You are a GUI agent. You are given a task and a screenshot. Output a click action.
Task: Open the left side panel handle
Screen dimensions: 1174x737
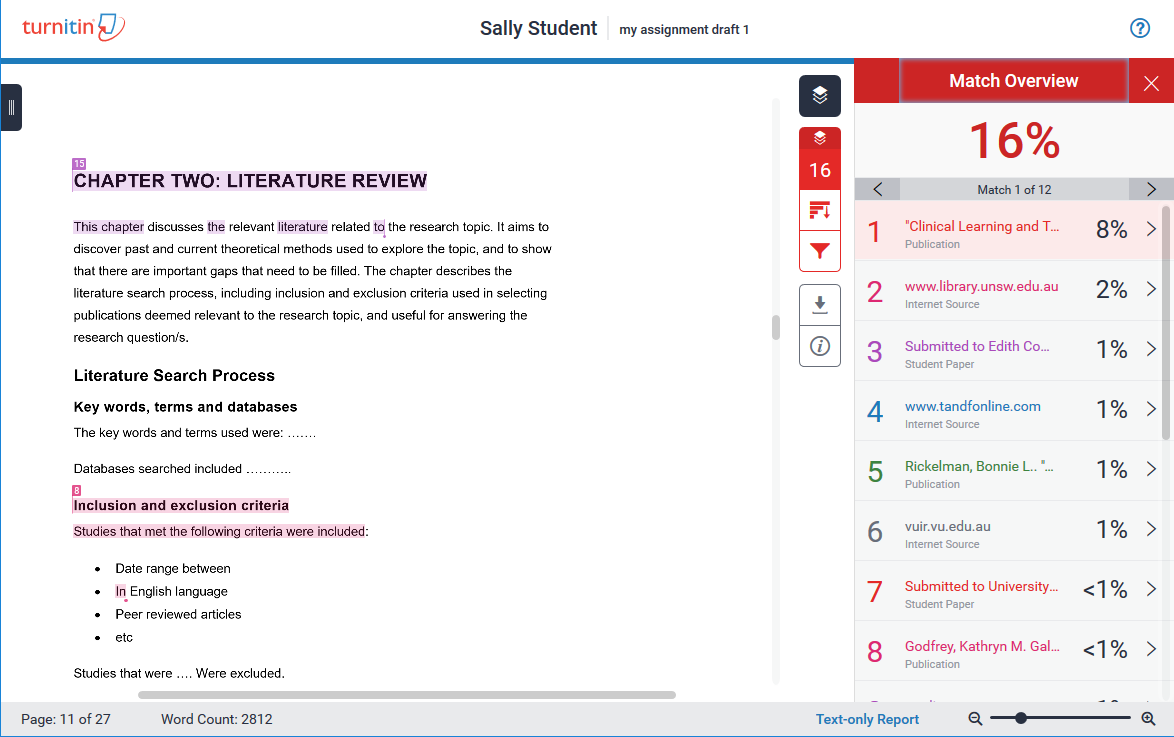[x=11, y=108]
